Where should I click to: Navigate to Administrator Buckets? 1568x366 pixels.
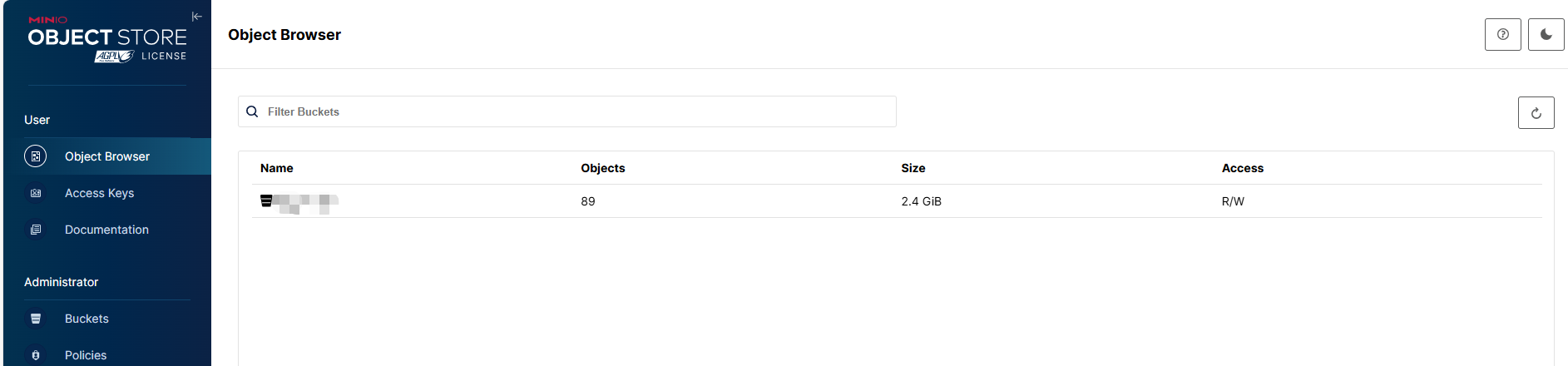[87, 319]
